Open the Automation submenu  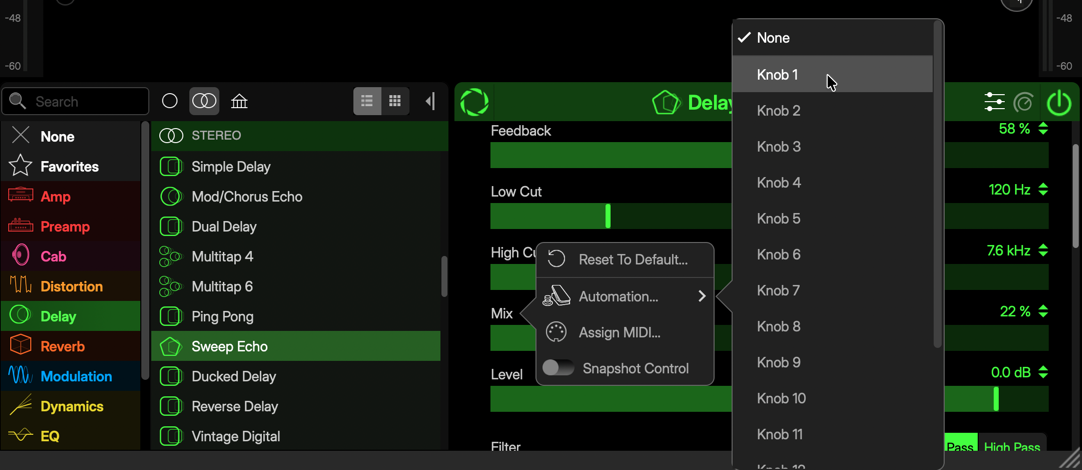point(625,297)
